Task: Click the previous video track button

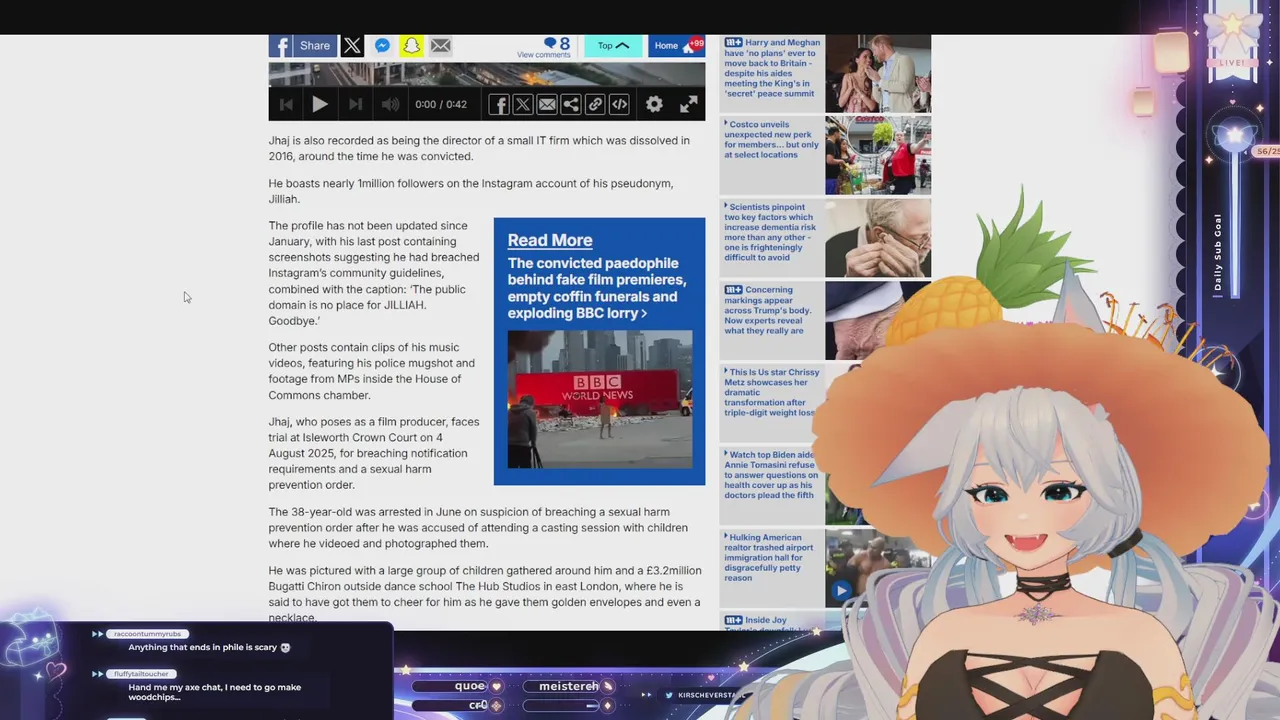Action: click(x=286, y=104)
